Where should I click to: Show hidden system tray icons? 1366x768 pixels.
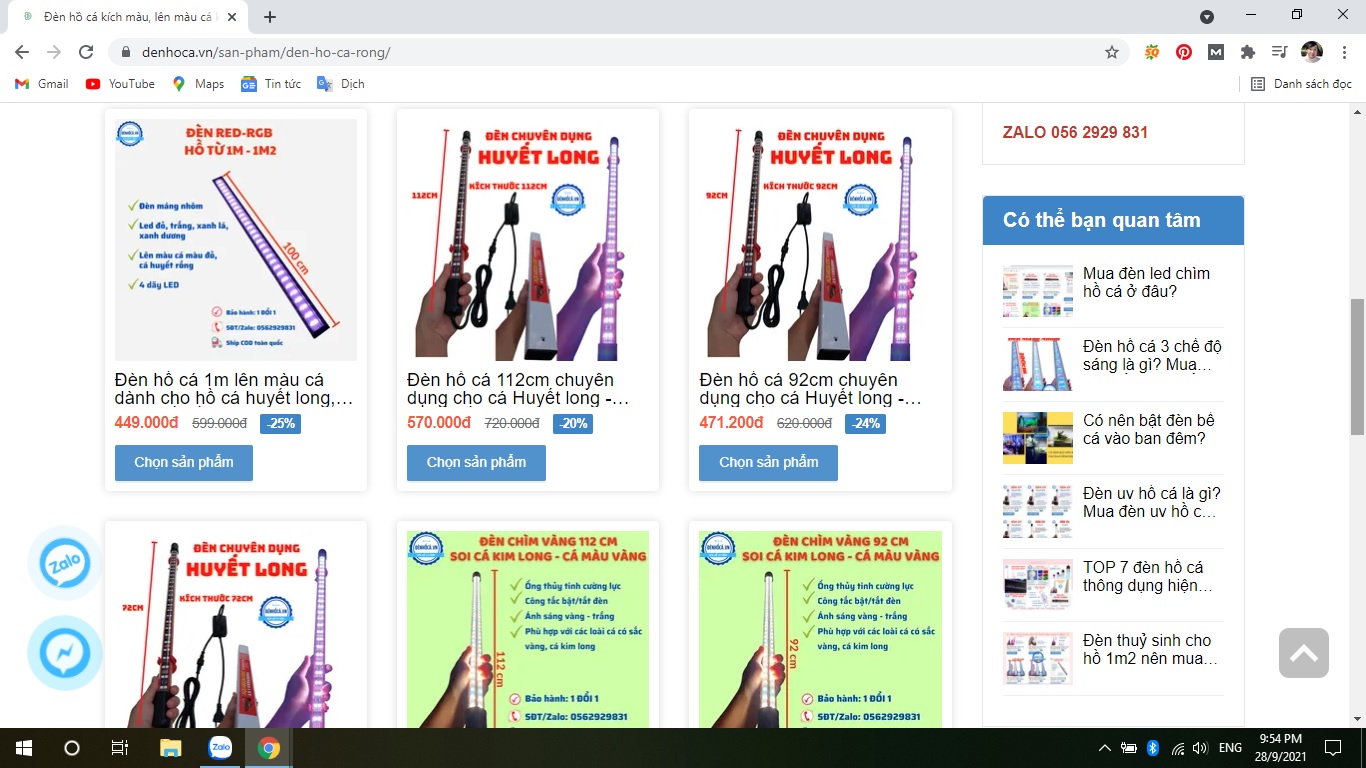point(1104,748)
